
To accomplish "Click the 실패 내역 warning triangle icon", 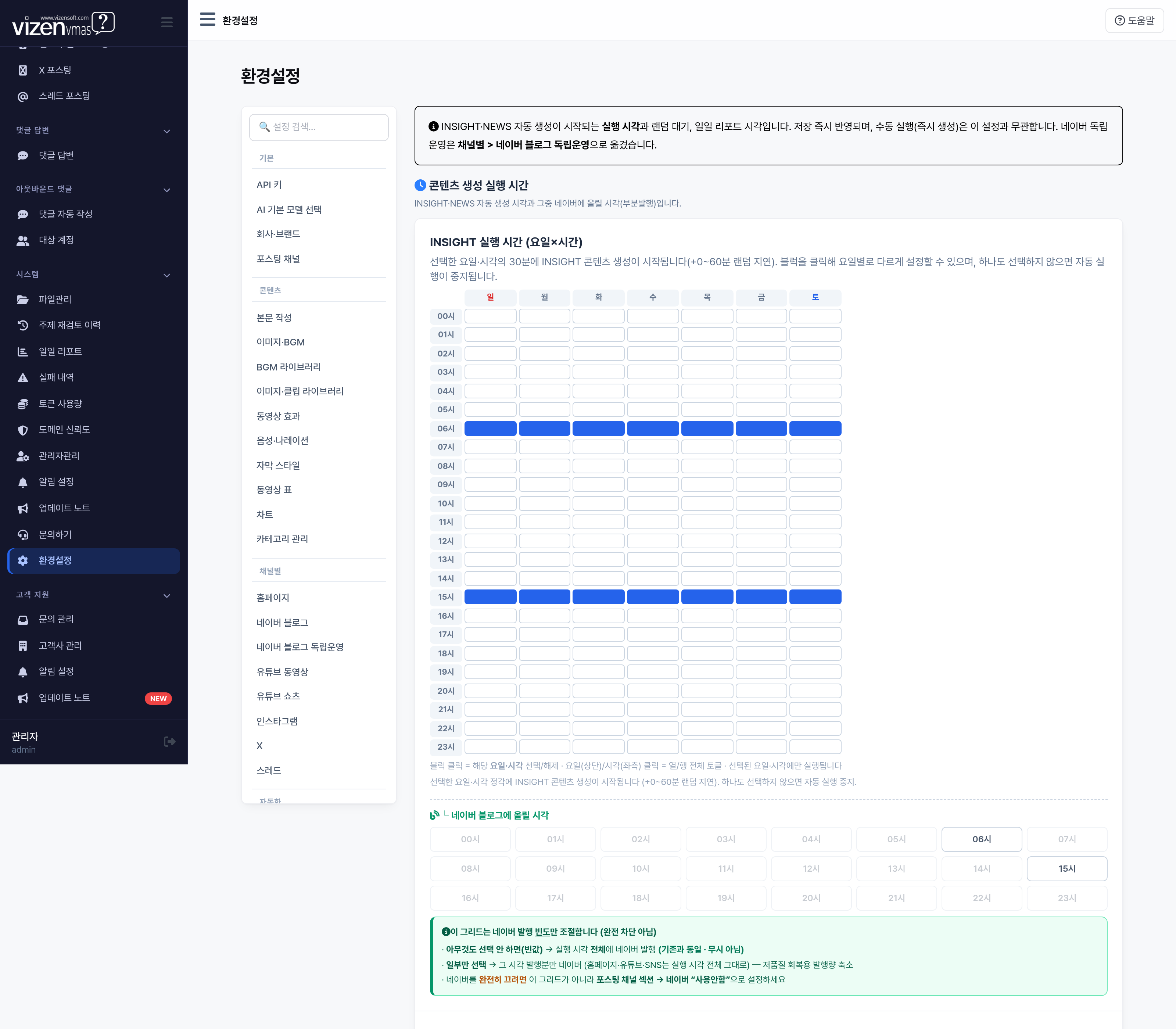I will (23, 377).
